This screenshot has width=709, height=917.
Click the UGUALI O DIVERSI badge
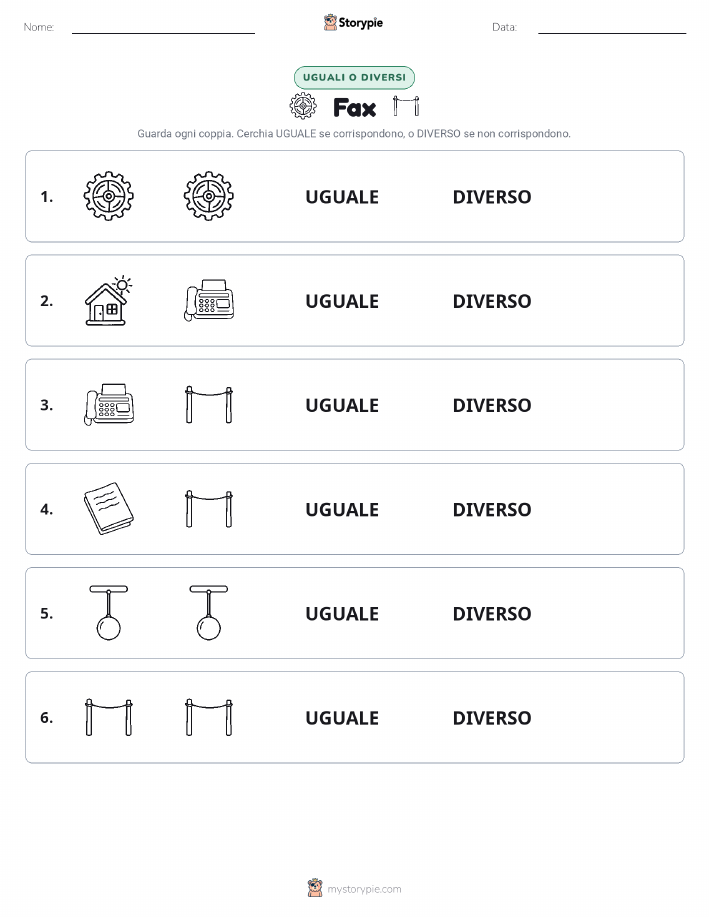pyautogui.click(x=354, y=77)
